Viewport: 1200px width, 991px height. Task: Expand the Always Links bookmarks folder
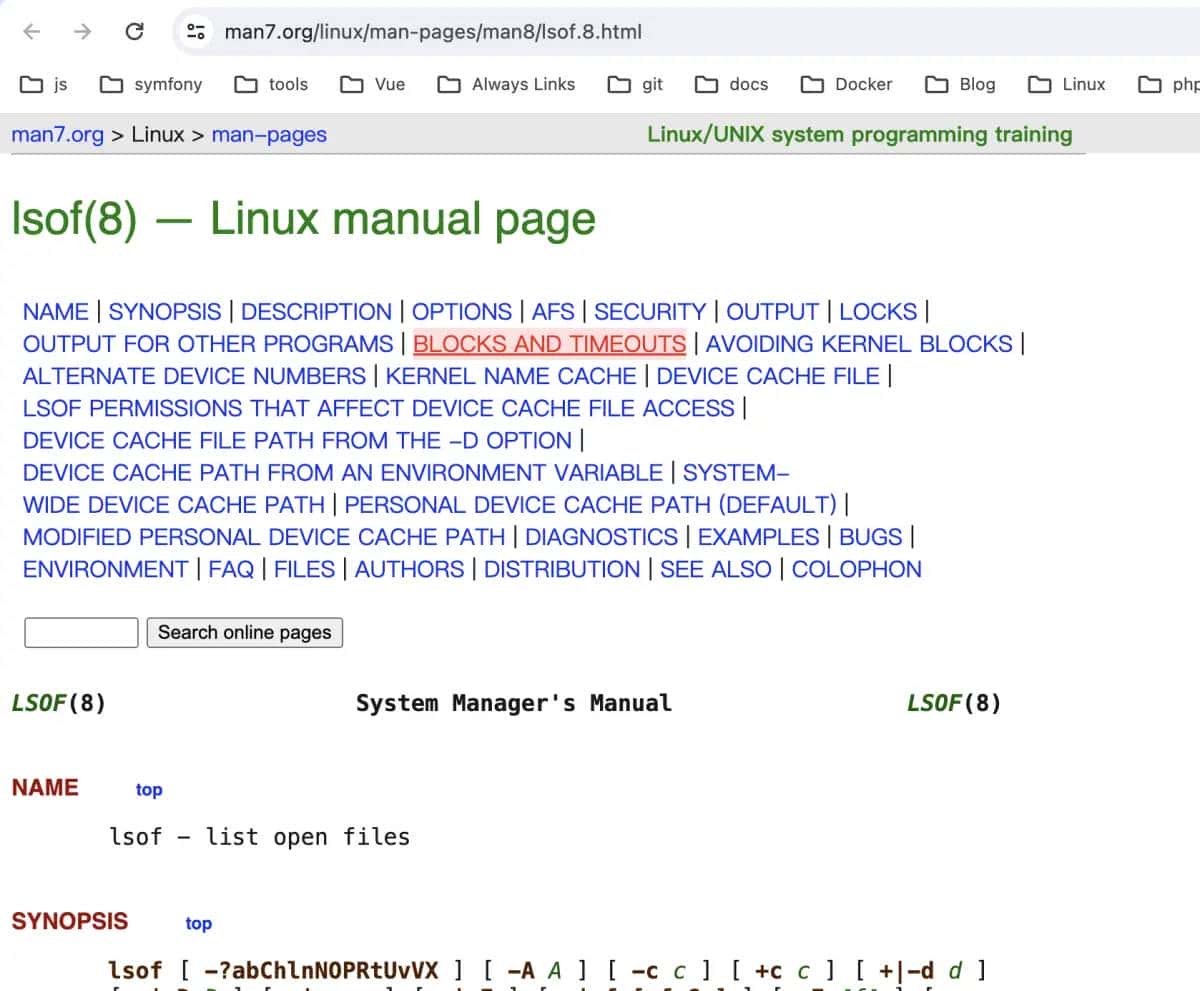[505, 85]
